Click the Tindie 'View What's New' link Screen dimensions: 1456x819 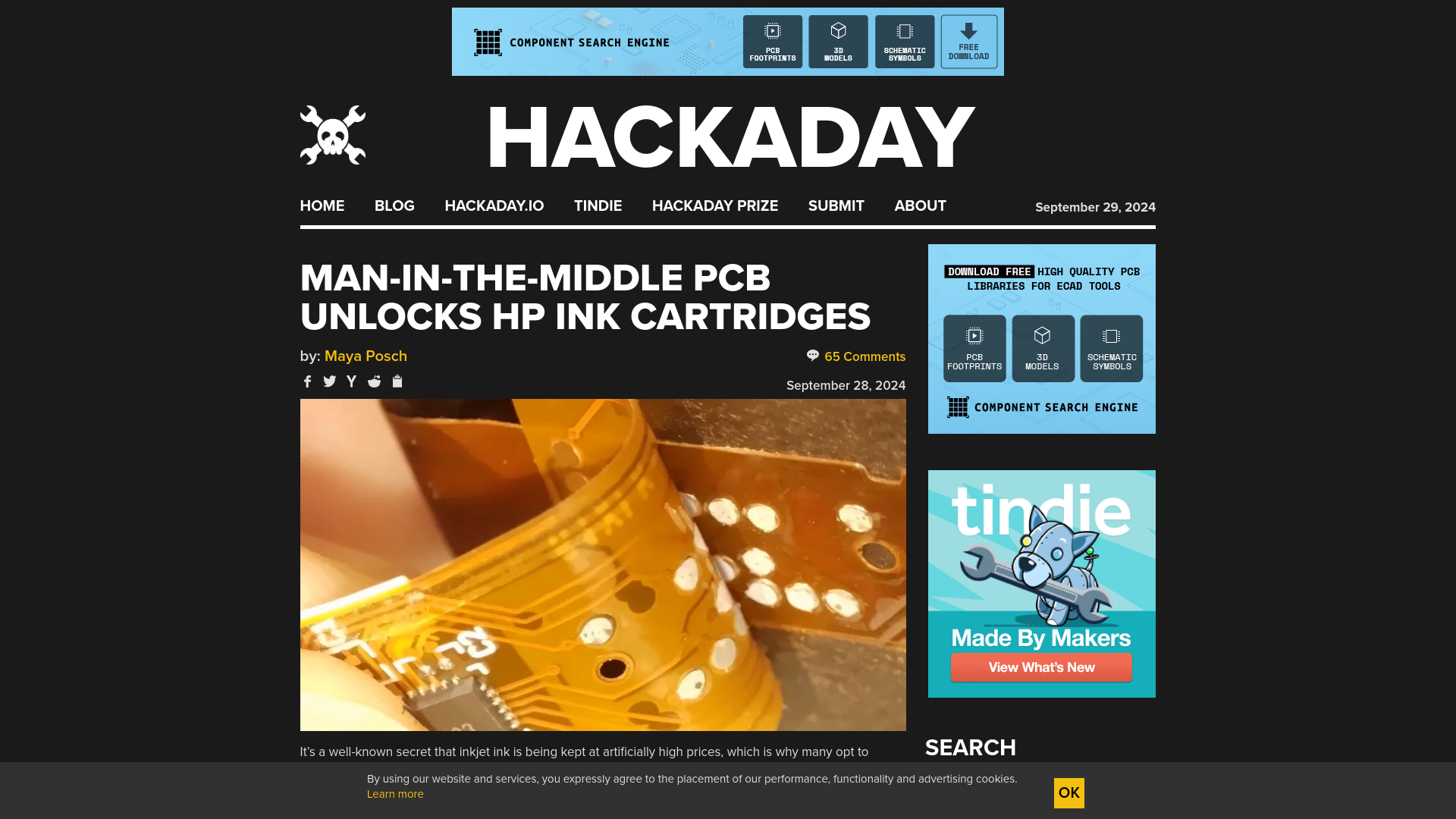(x=1041, y=667)
